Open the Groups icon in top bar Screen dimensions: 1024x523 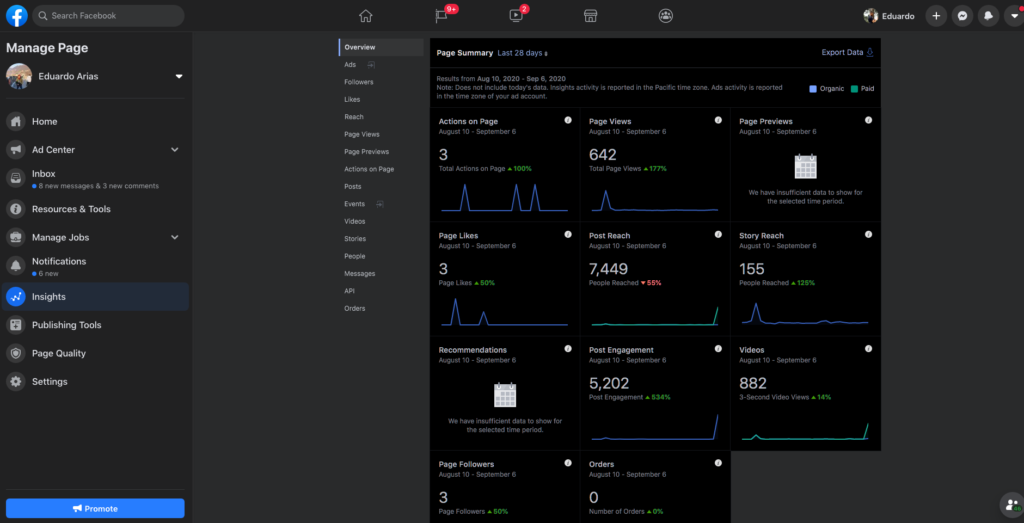pos(665,16)
